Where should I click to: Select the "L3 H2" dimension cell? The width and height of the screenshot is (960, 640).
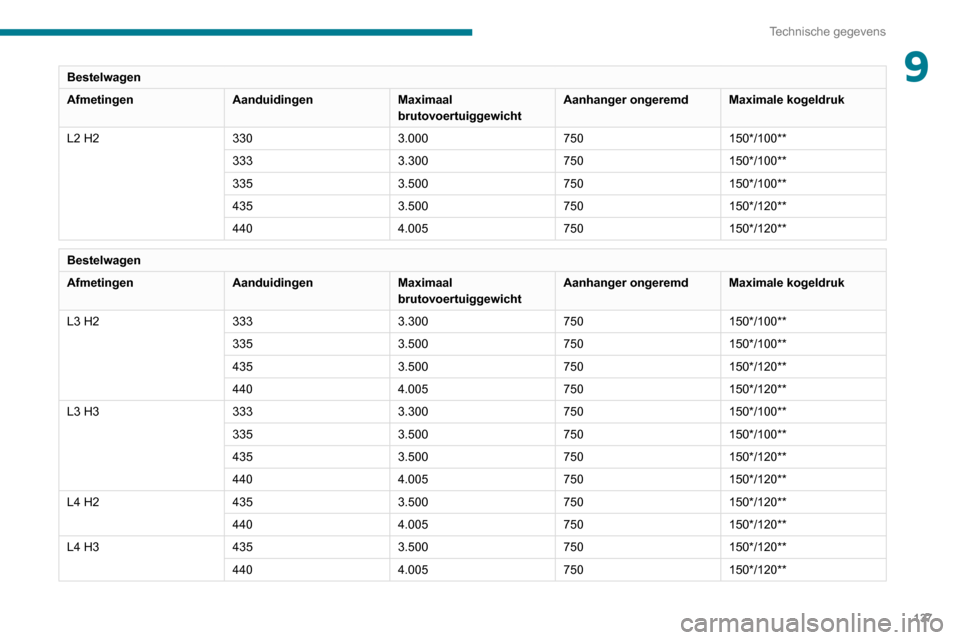(83, 322)
